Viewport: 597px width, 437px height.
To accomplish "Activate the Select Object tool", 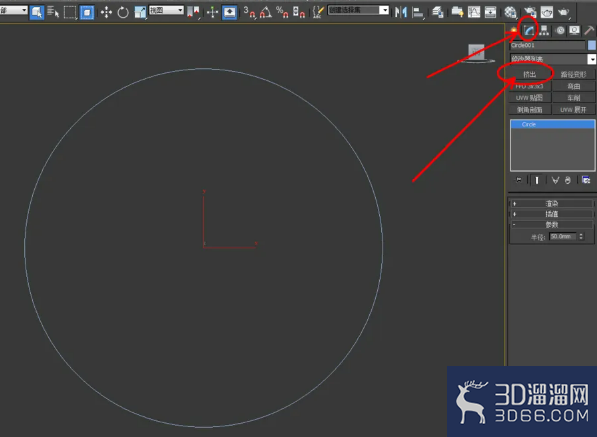I will pos(37,12).
